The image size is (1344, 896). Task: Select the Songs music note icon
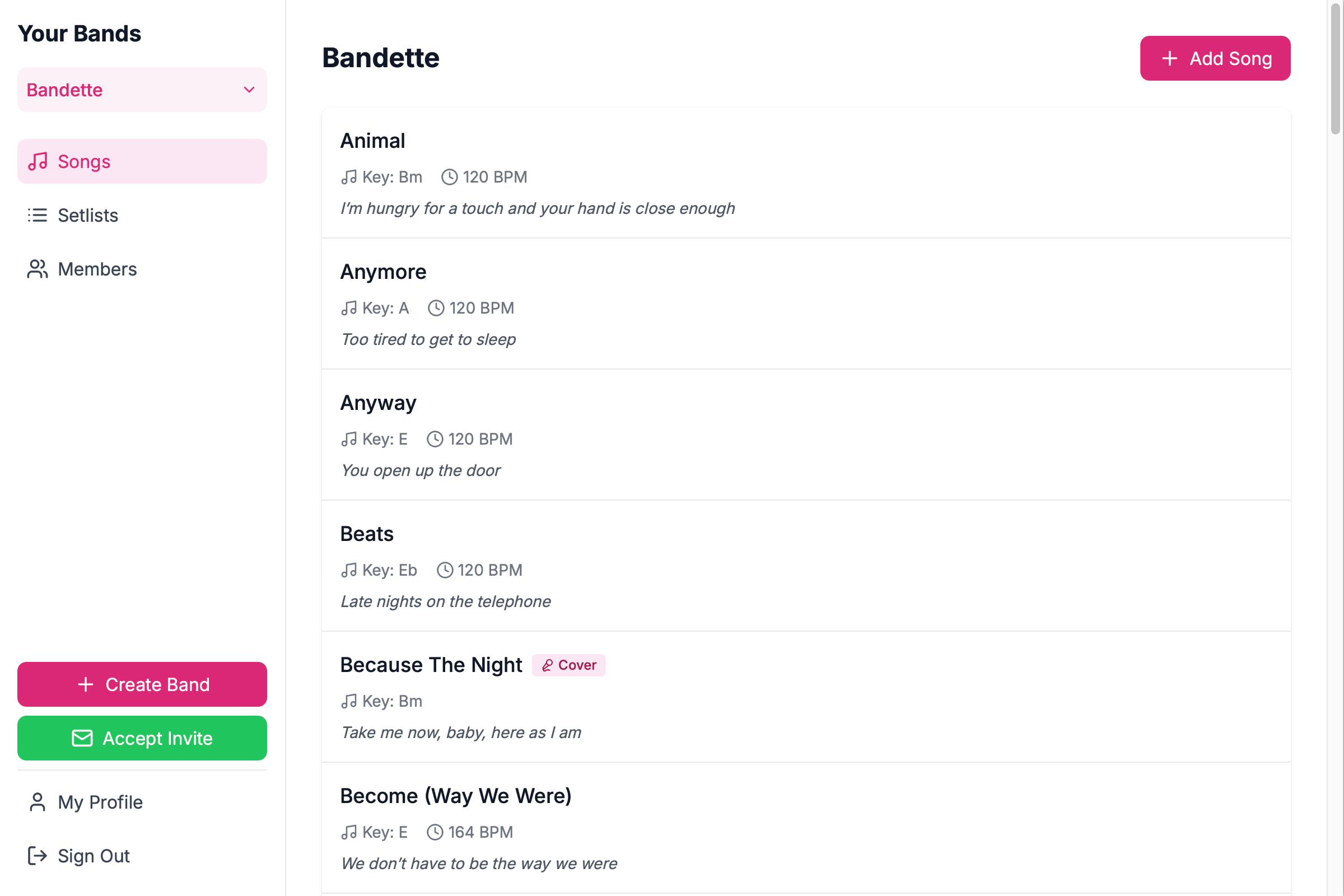38,161
